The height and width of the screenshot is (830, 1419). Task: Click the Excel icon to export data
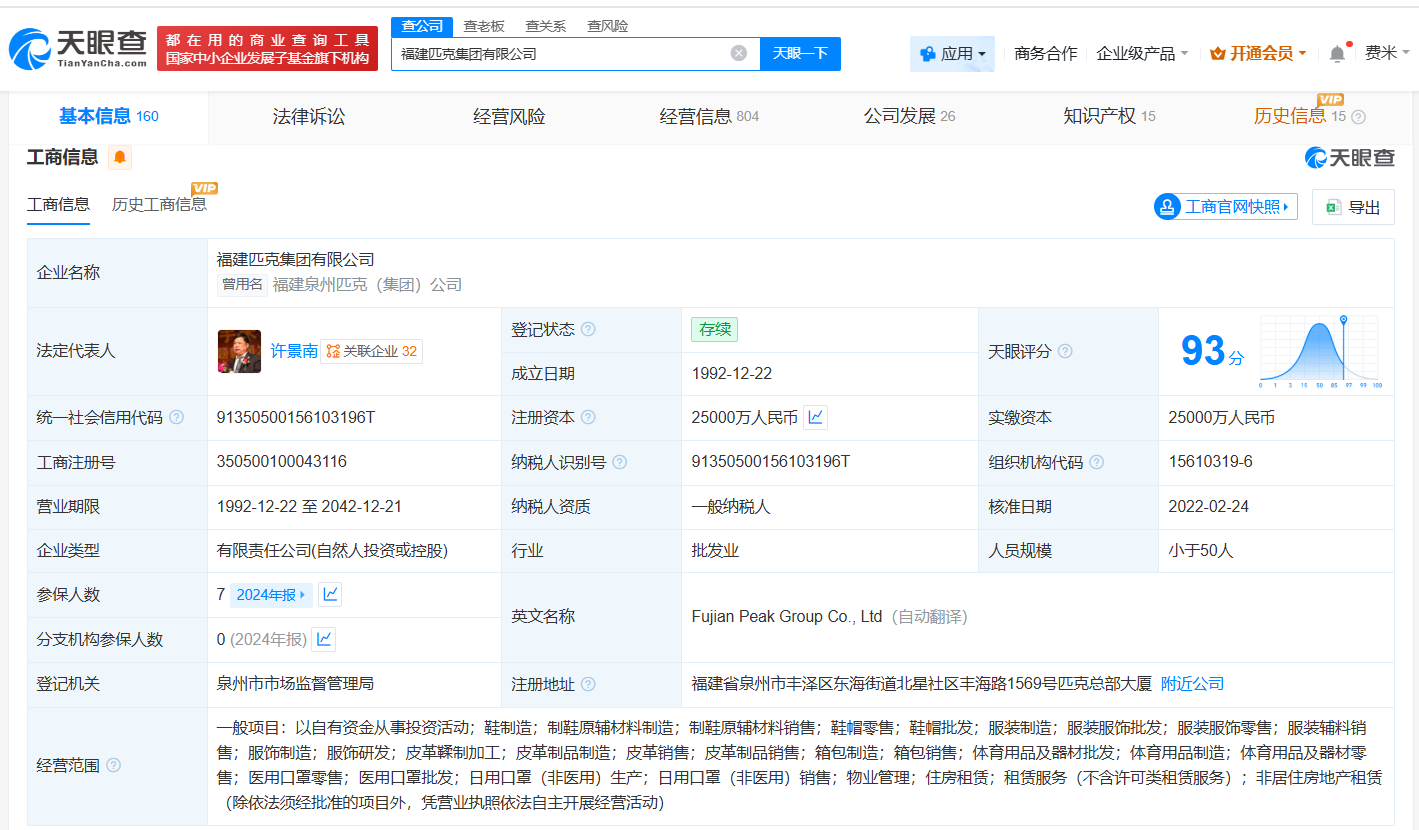[x=1334, y=206]
